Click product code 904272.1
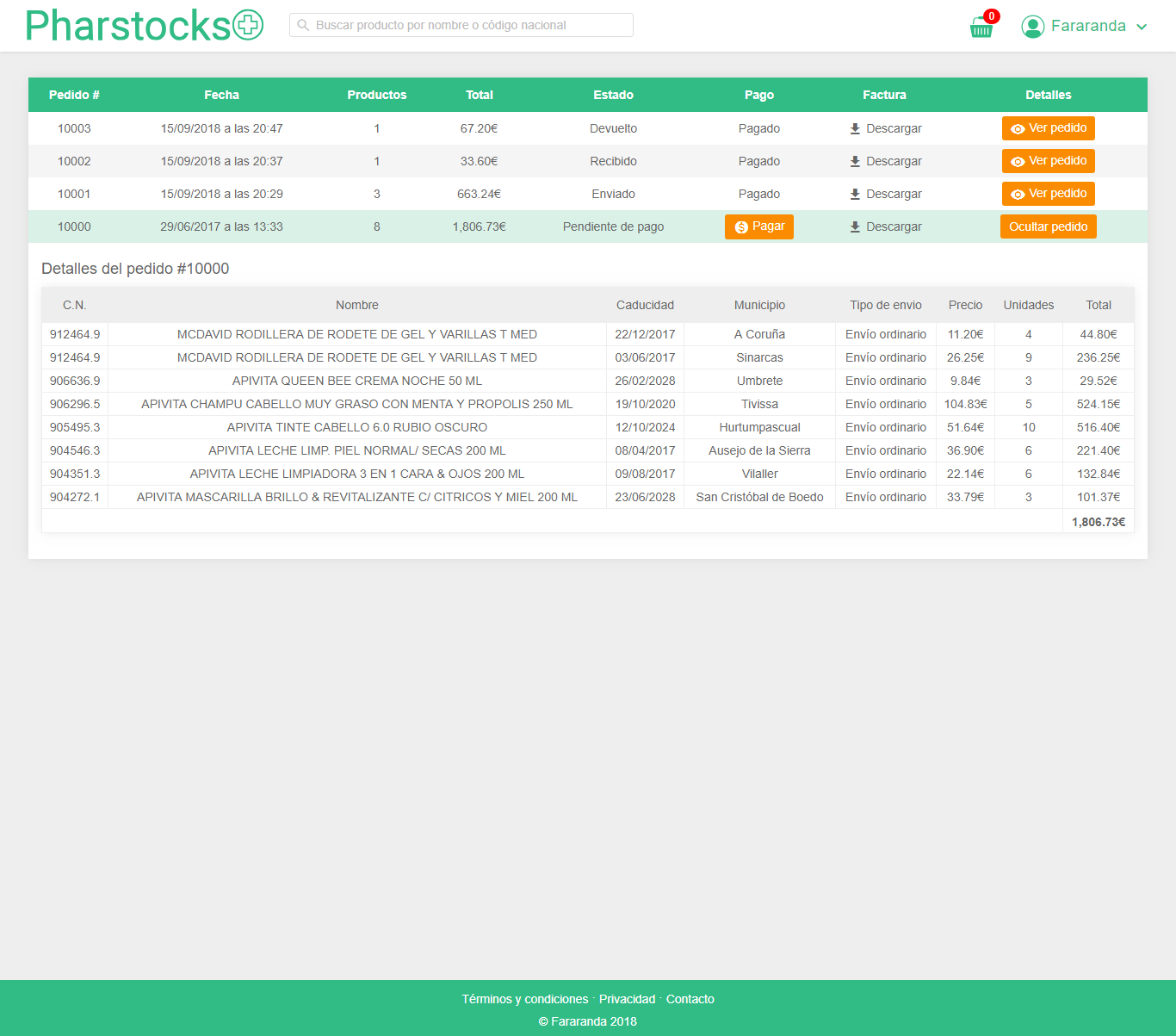This screenshot has height=1036, width=1176. [75, 497]
